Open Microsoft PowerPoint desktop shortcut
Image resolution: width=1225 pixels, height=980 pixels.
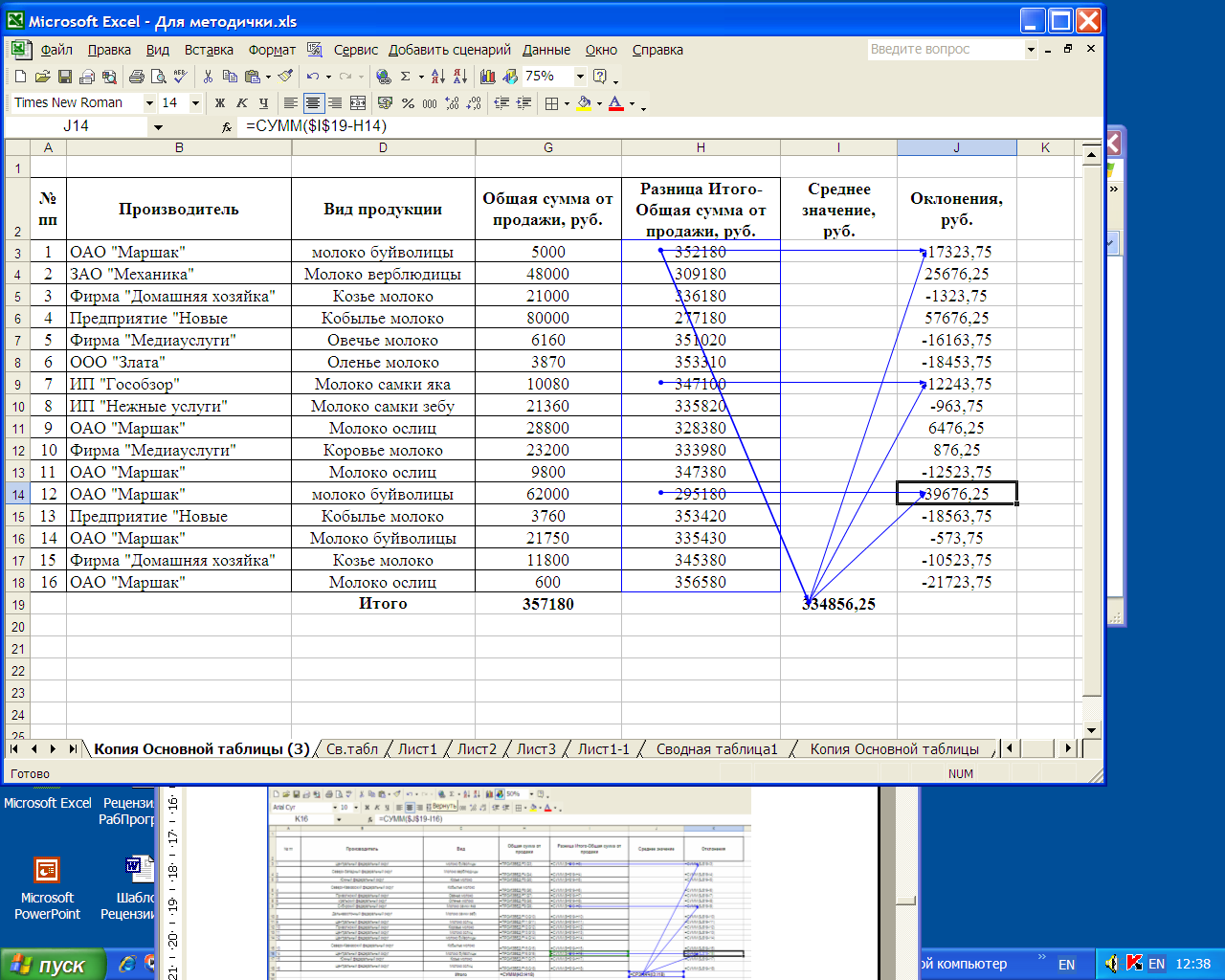pos(47,889)
